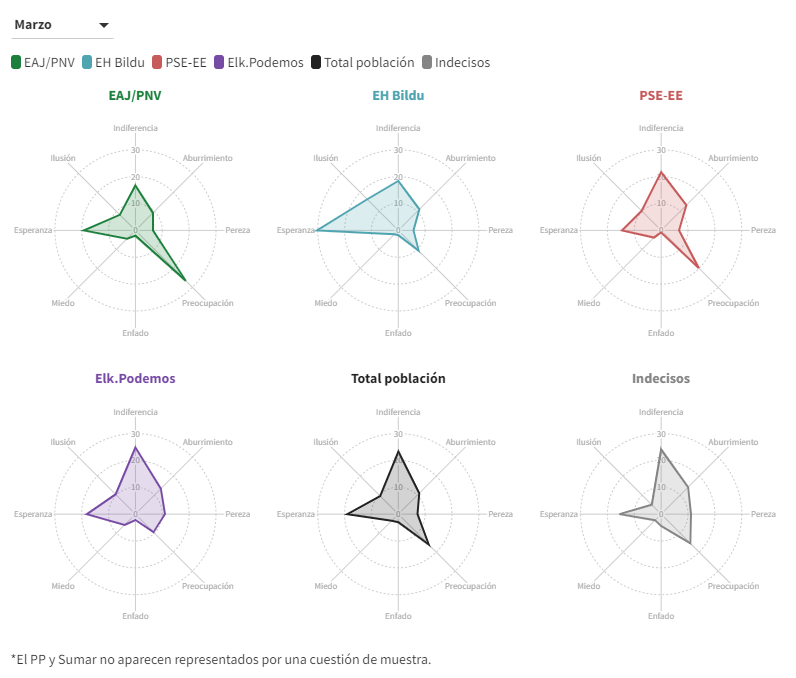The width and height of the screenshot is (796, 678).
Task: Click the EAJ/PNV radar chart title
Action: coord(135,96)
